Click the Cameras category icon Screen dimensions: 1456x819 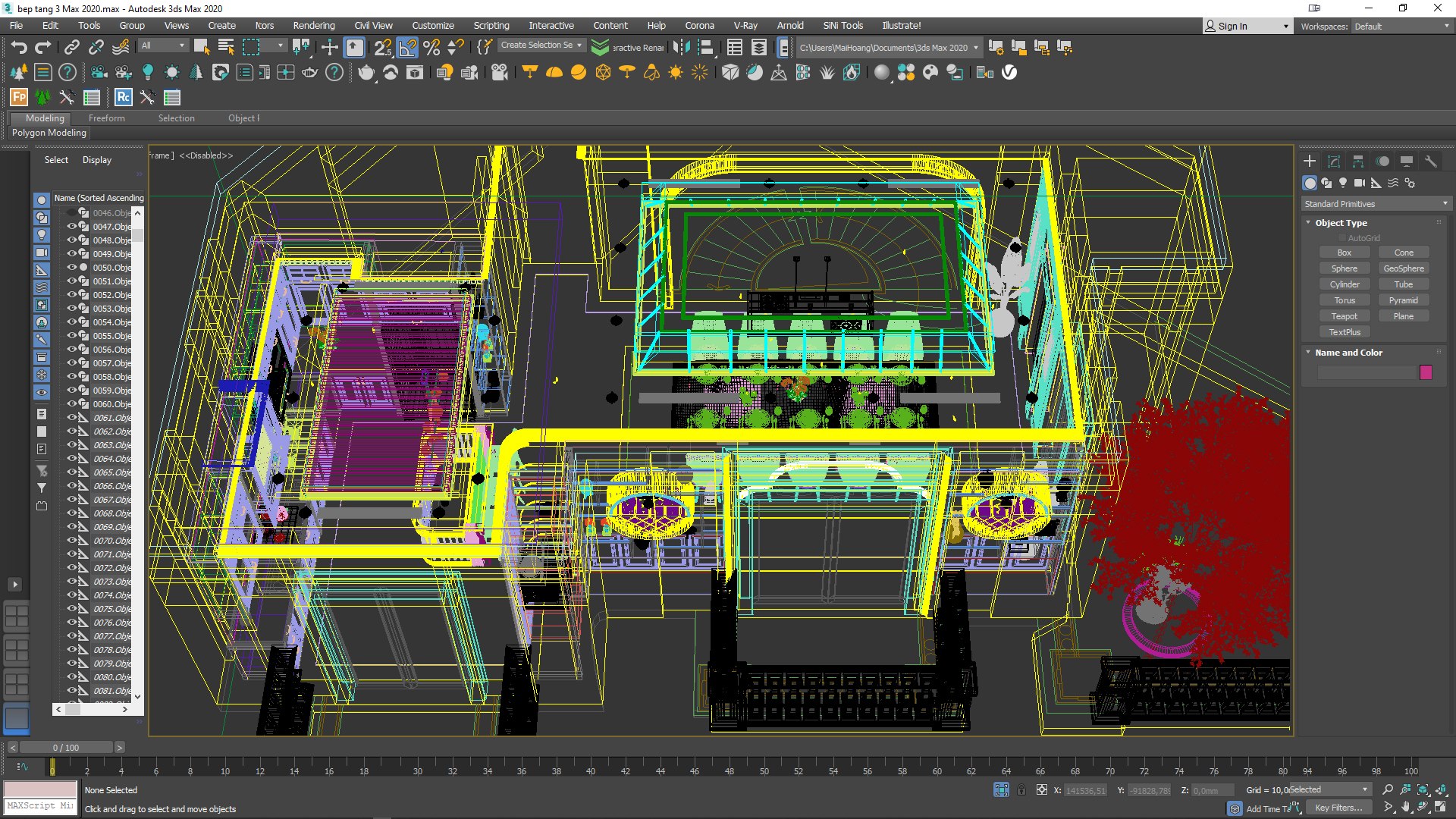tap(1360, 183)
